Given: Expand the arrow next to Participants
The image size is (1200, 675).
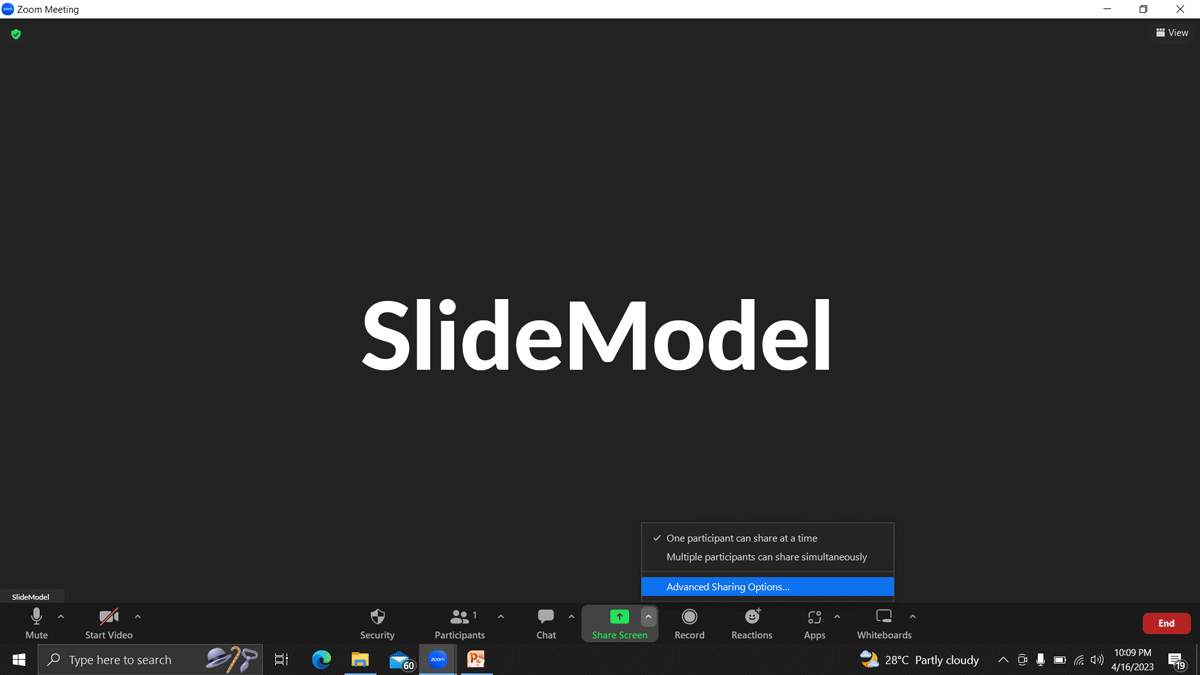Looking at the screenshot, I should [x=501, y=617].
